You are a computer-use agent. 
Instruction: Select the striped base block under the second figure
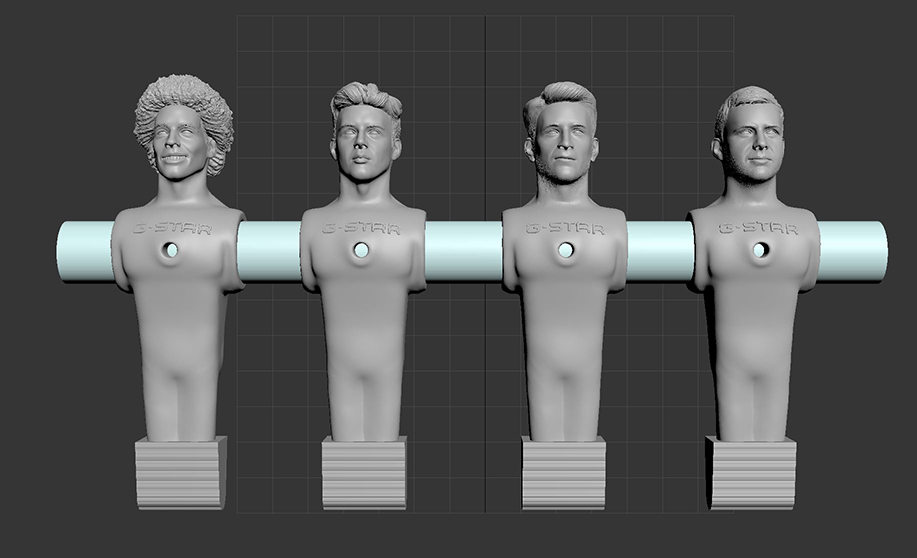[364, 473]
